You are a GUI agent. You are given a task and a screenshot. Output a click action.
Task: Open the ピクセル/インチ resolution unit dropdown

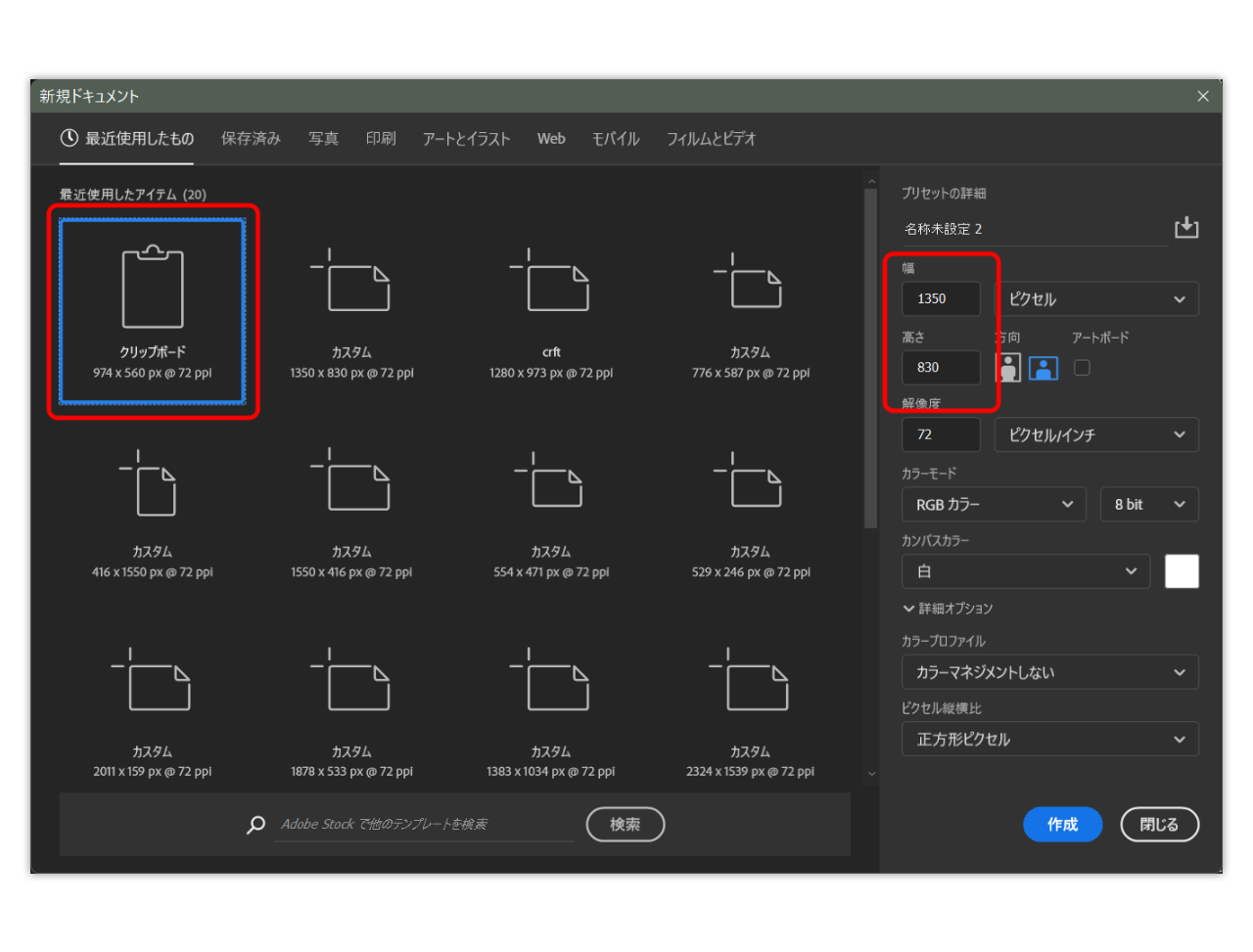click(1096, 434)
